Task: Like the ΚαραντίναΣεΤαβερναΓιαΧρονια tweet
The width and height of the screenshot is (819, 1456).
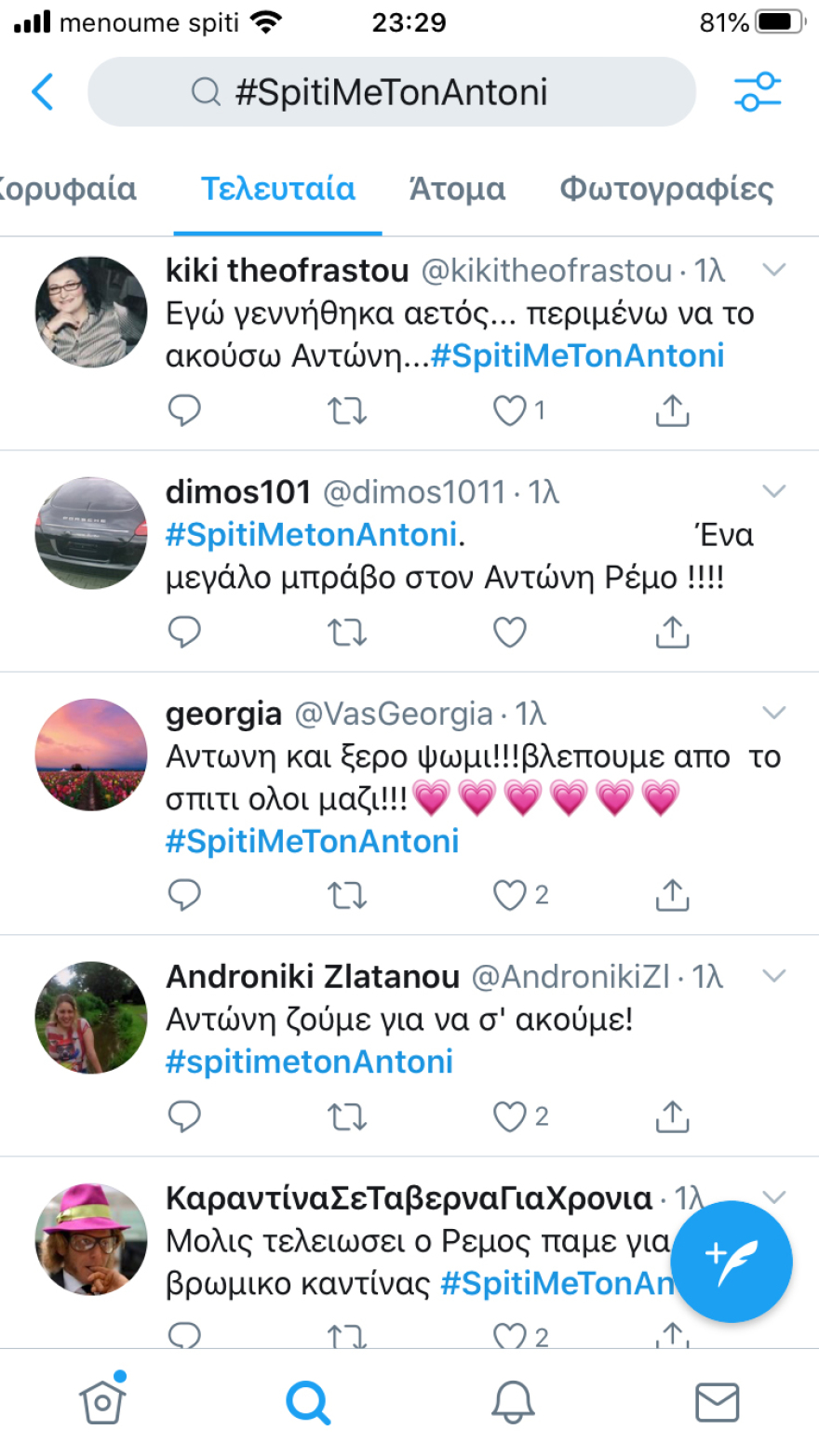Action: point(509,1336)
